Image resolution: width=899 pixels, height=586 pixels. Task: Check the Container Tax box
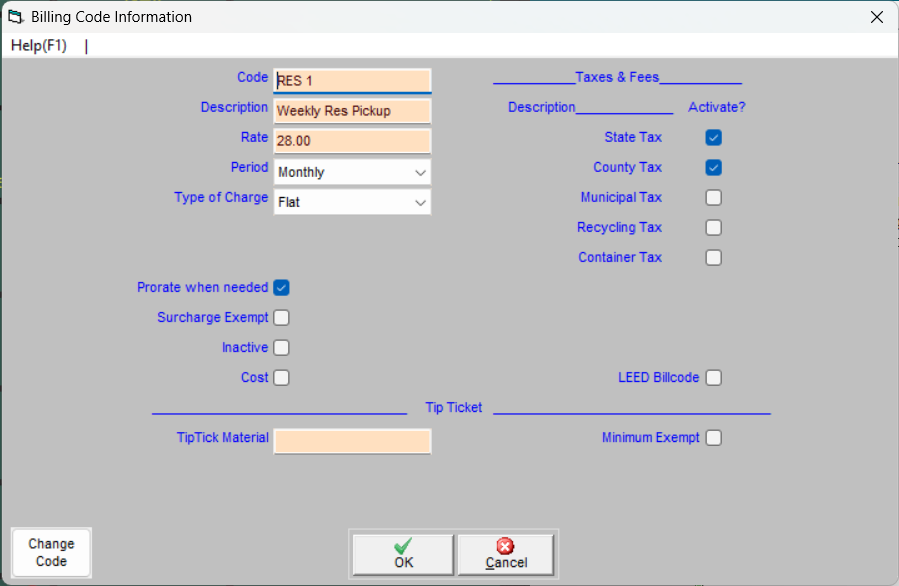713,257
